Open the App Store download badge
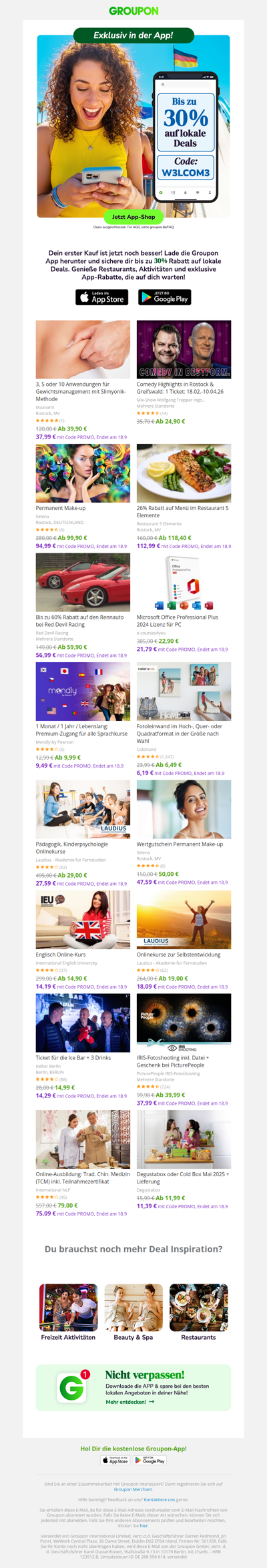This screenshot has height=1568, width=267. pyautogui.click(x=101, y=297)
